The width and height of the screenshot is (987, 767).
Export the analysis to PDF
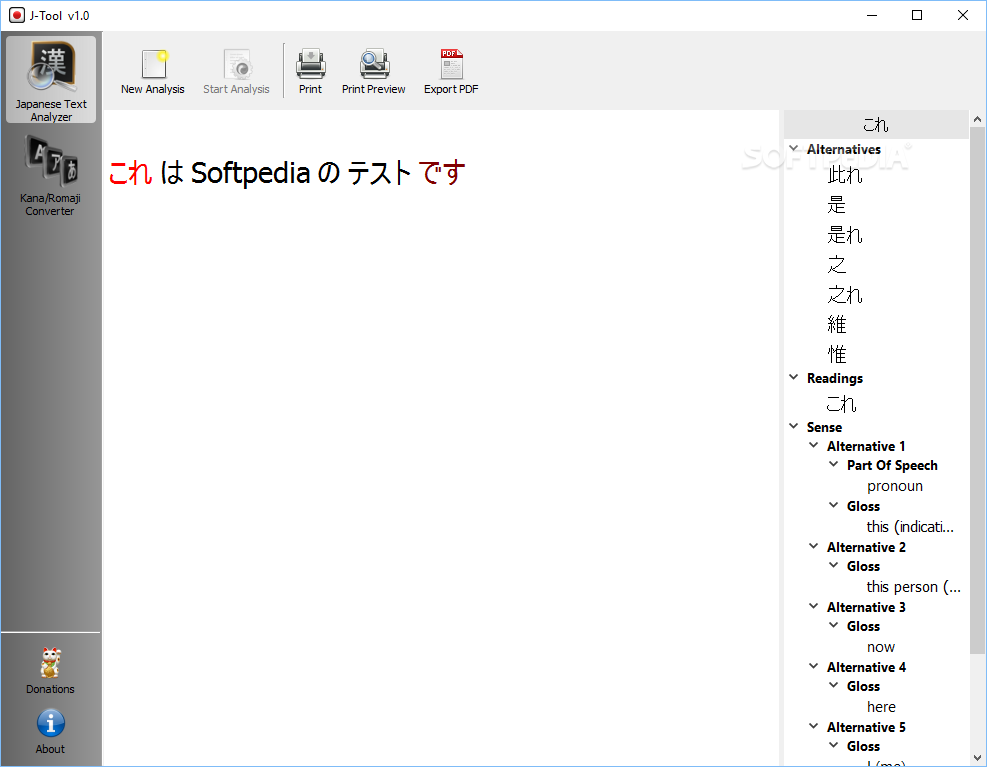[451, 72]
